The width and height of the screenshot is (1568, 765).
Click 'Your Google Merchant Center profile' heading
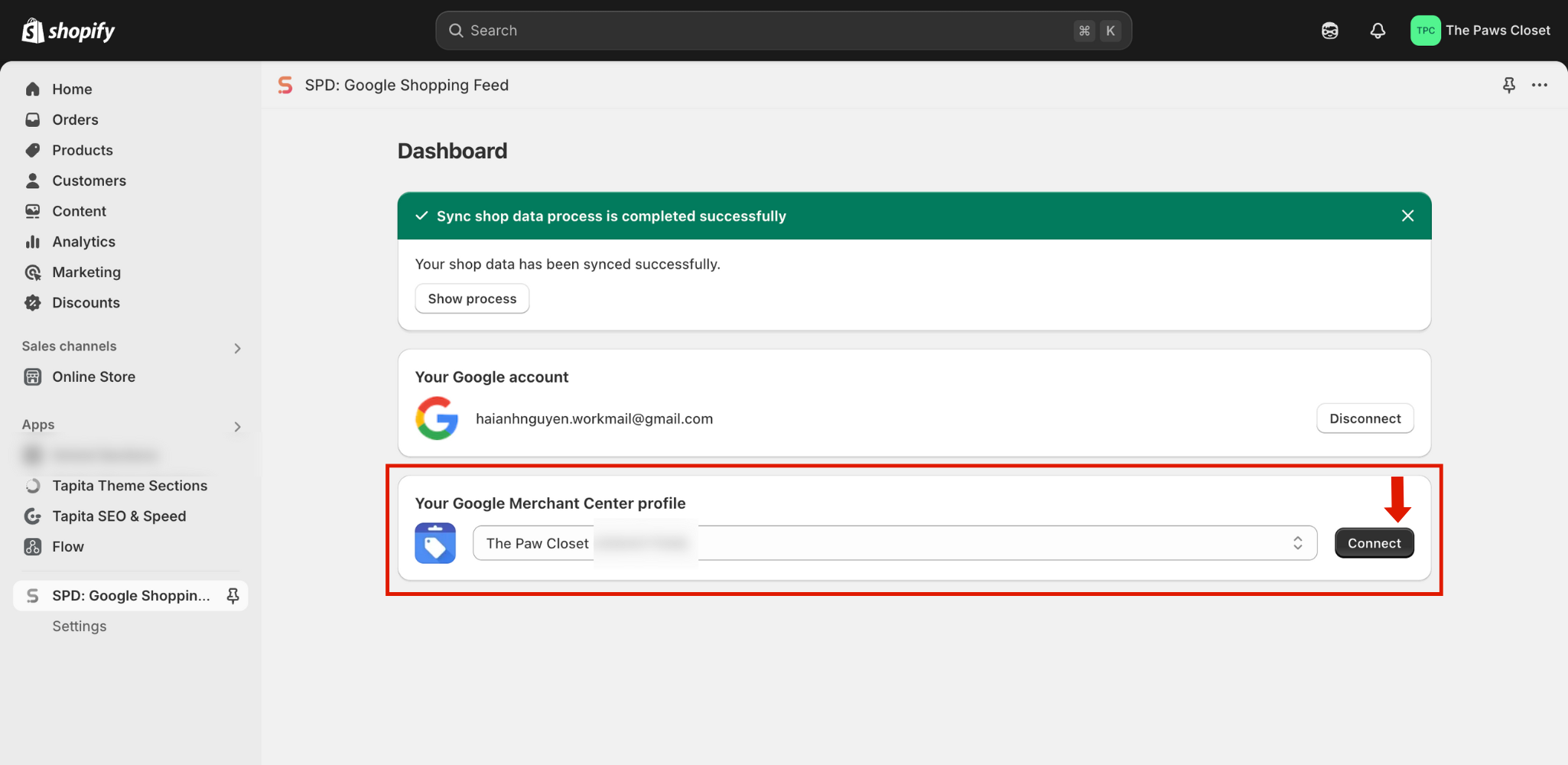pos(550,503)
